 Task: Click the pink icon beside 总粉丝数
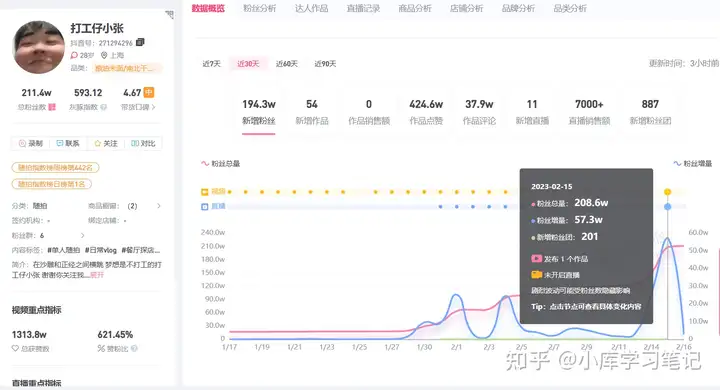pos(52,107)
